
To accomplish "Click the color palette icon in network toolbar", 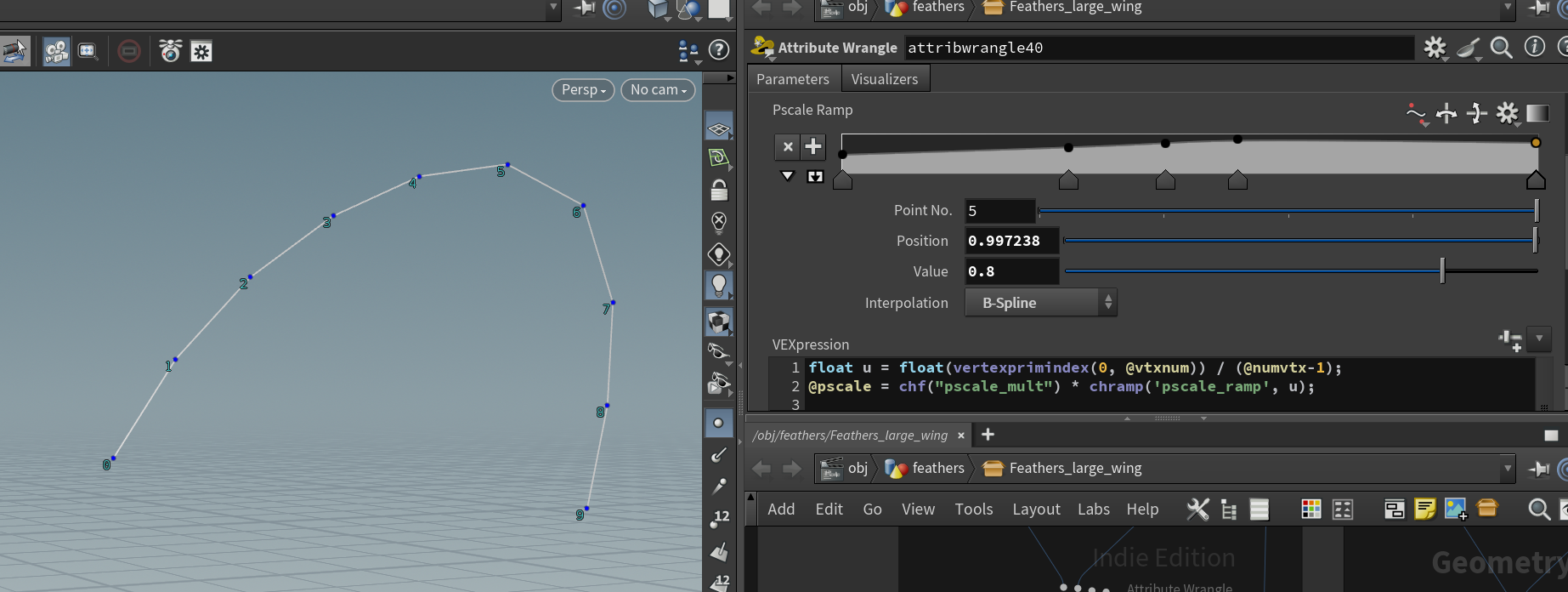I will pyautogui.click(x=1311, y=509).
